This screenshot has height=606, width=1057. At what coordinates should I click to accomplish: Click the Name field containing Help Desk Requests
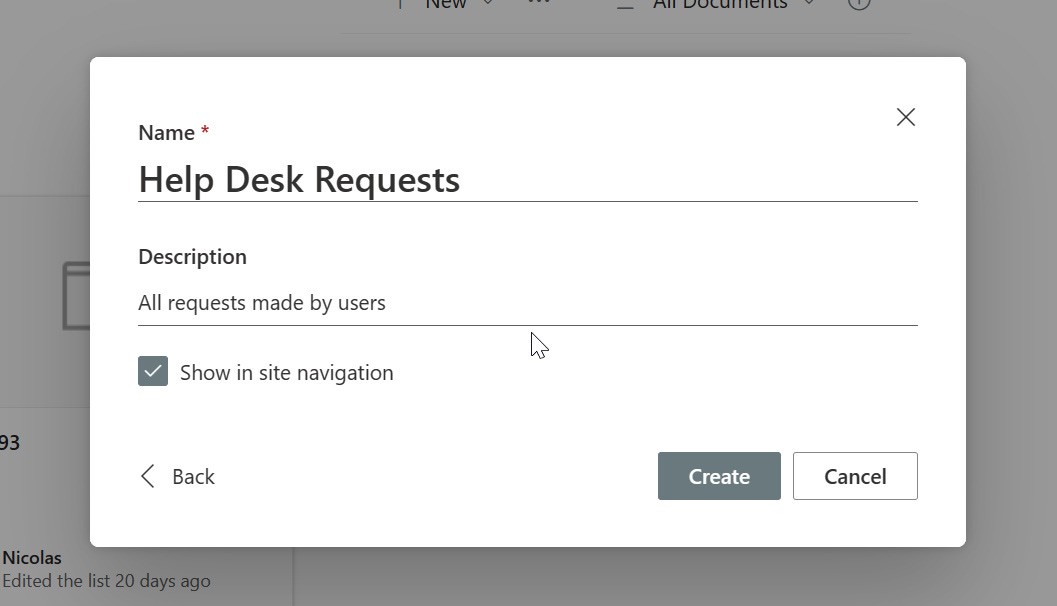coord(528,180)
